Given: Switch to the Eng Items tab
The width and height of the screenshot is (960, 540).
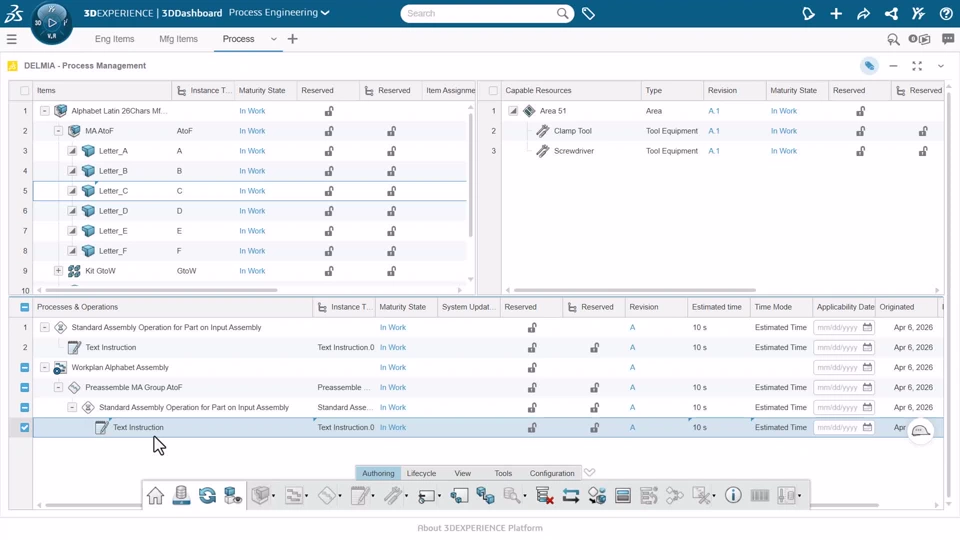Looking at the screenshot, I should click(114, 39).
